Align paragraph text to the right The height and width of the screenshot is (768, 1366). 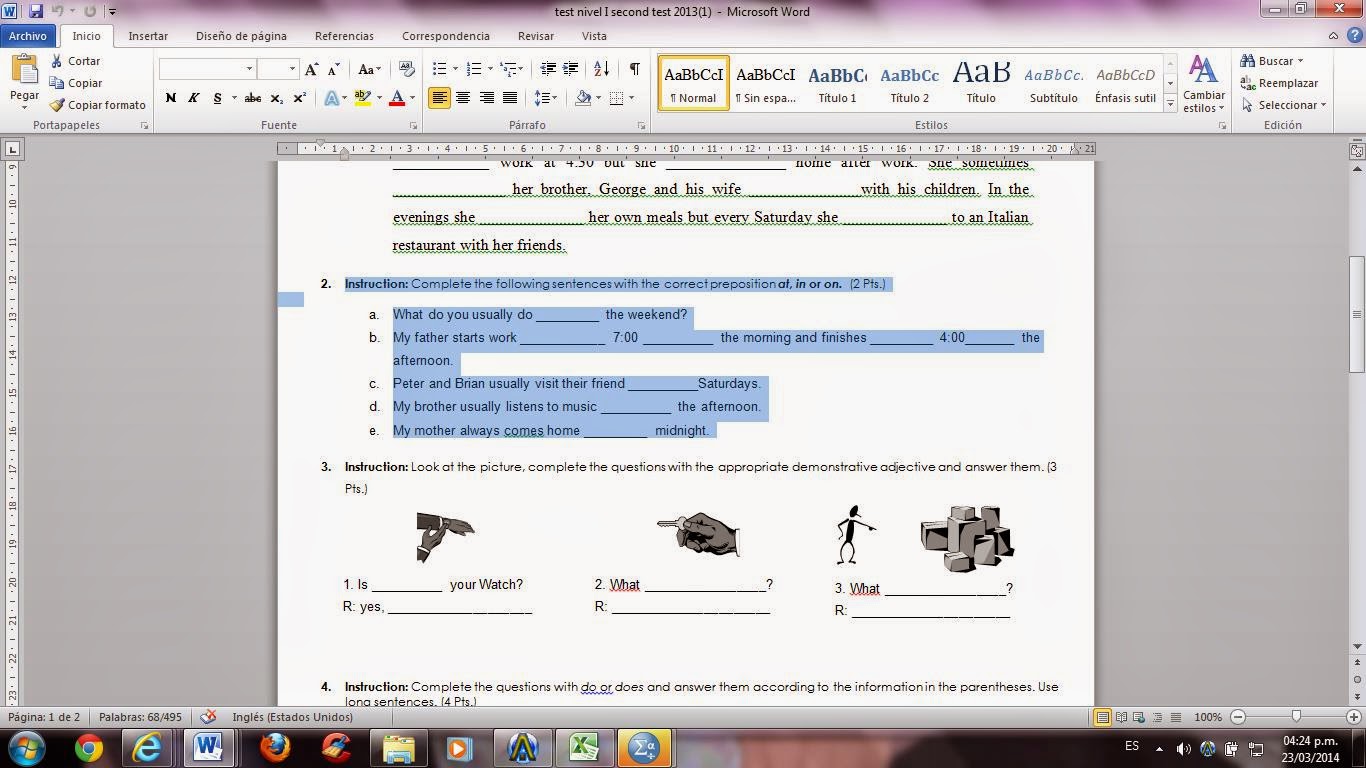[x=486, y=98]
